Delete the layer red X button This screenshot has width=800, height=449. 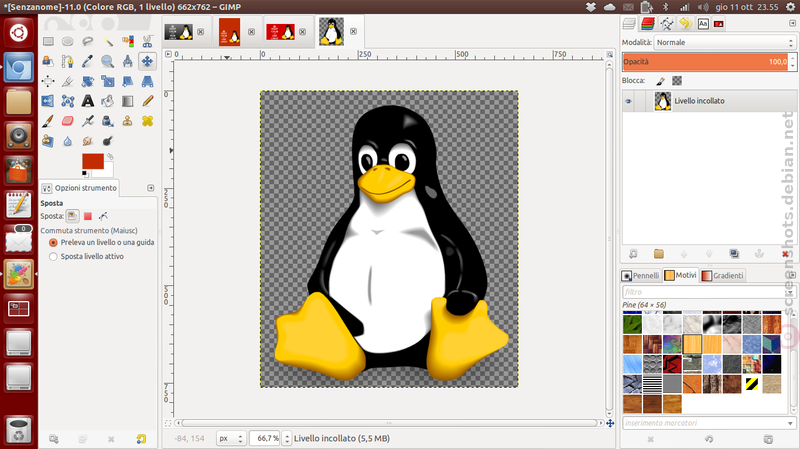(785, 254)
